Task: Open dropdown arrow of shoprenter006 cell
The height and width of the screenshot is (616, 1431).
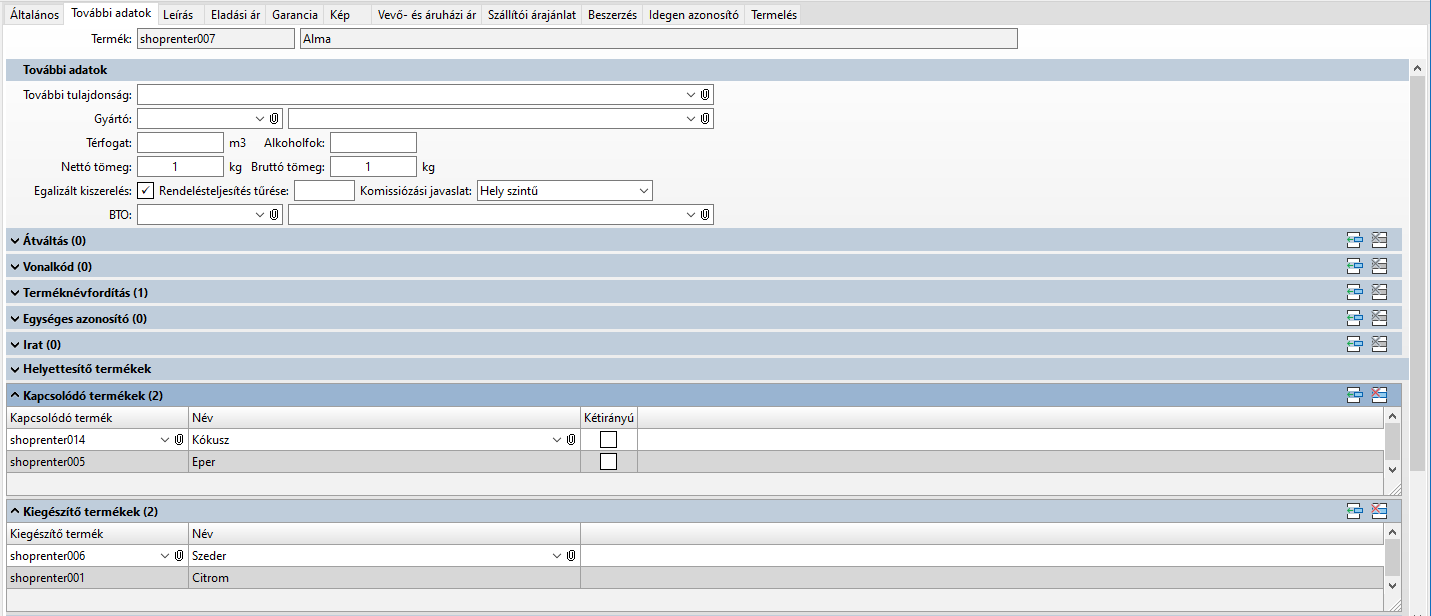Action: 164,555
